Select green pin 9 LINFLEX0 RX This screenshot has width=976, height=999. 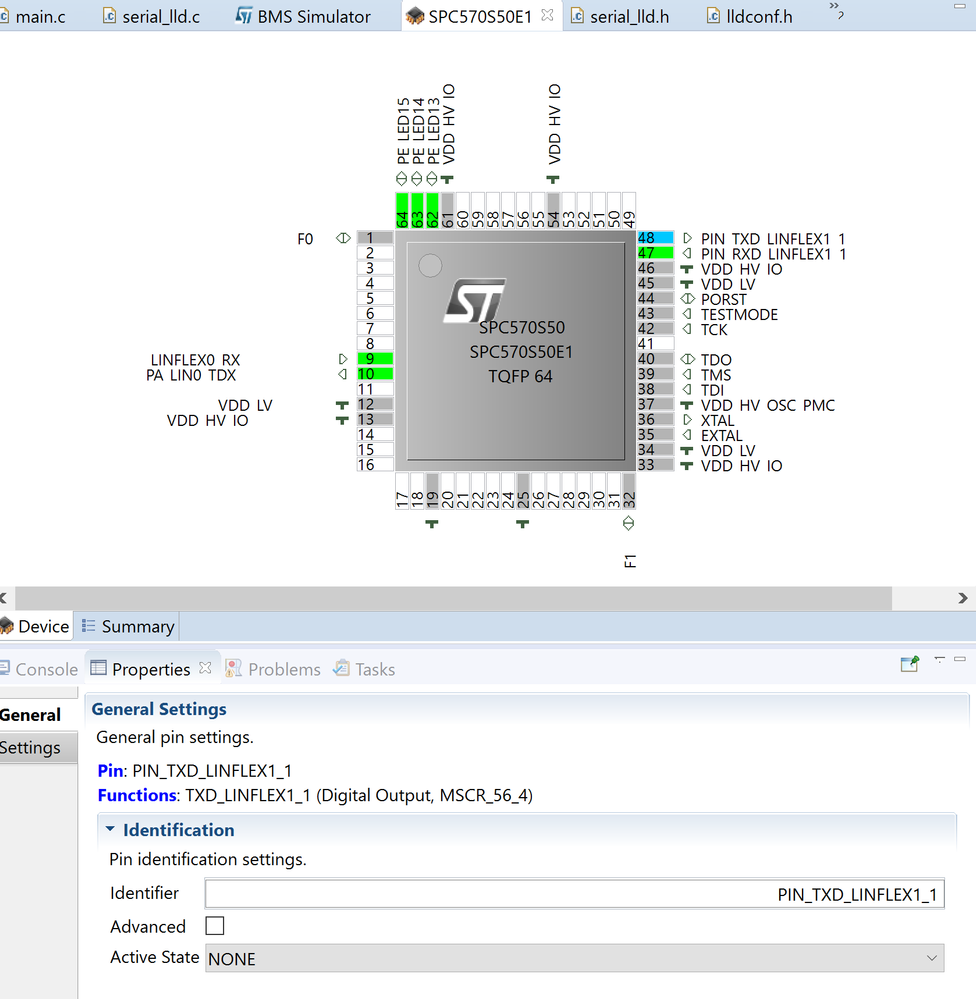coord(375,359)
